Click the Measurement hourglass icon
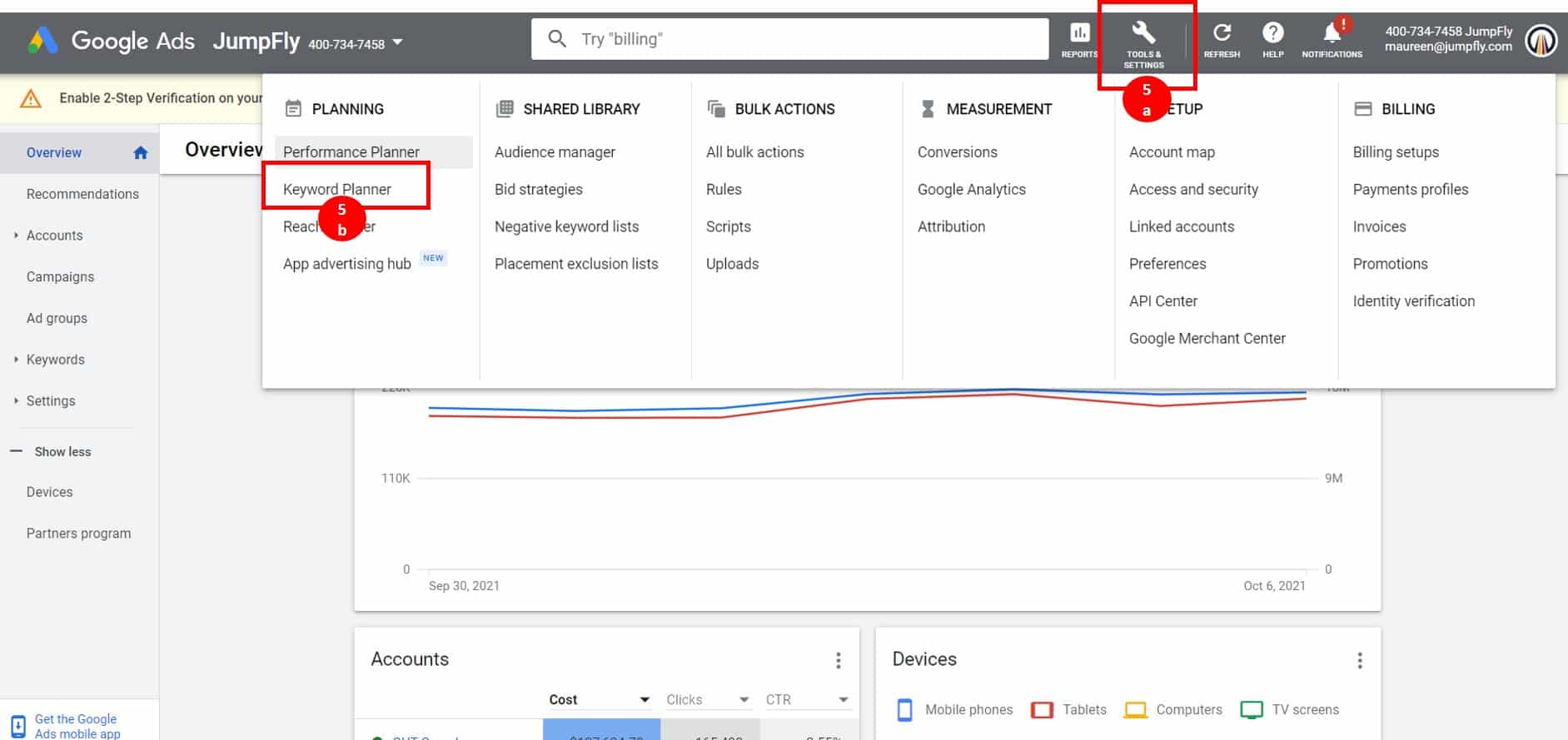The height and width of the screenshot is (740, 1568). (928, 108)
